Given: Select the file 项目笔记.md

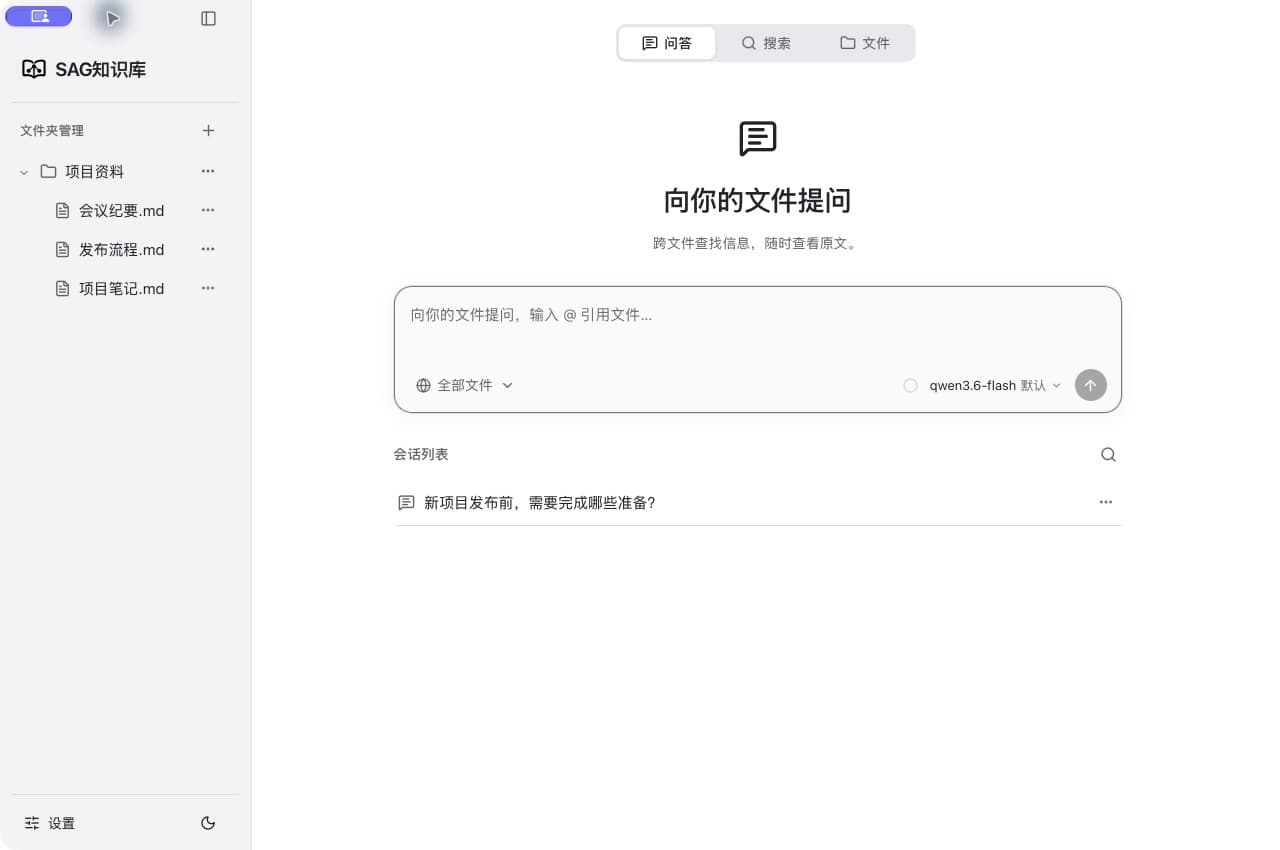Looking at the screenshot, I should 122,288.
